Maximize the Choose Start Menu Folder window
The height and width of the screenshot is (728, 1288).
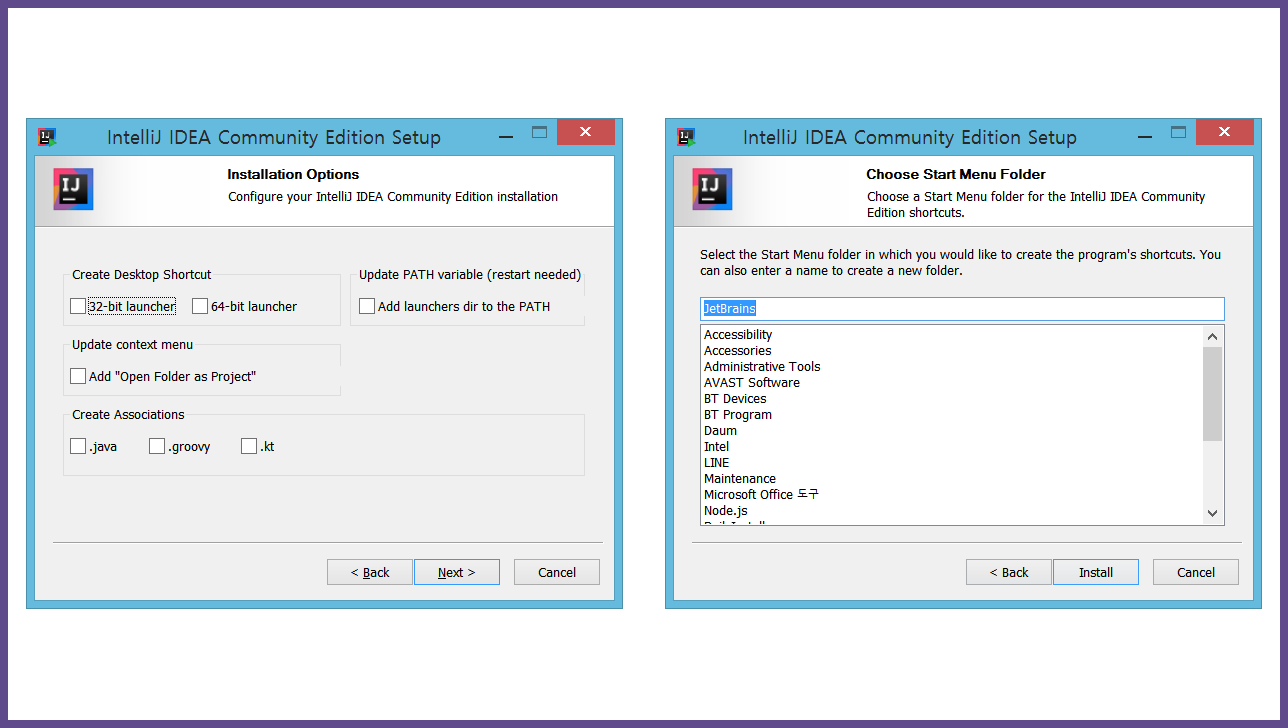click(x=1179, y=132)
